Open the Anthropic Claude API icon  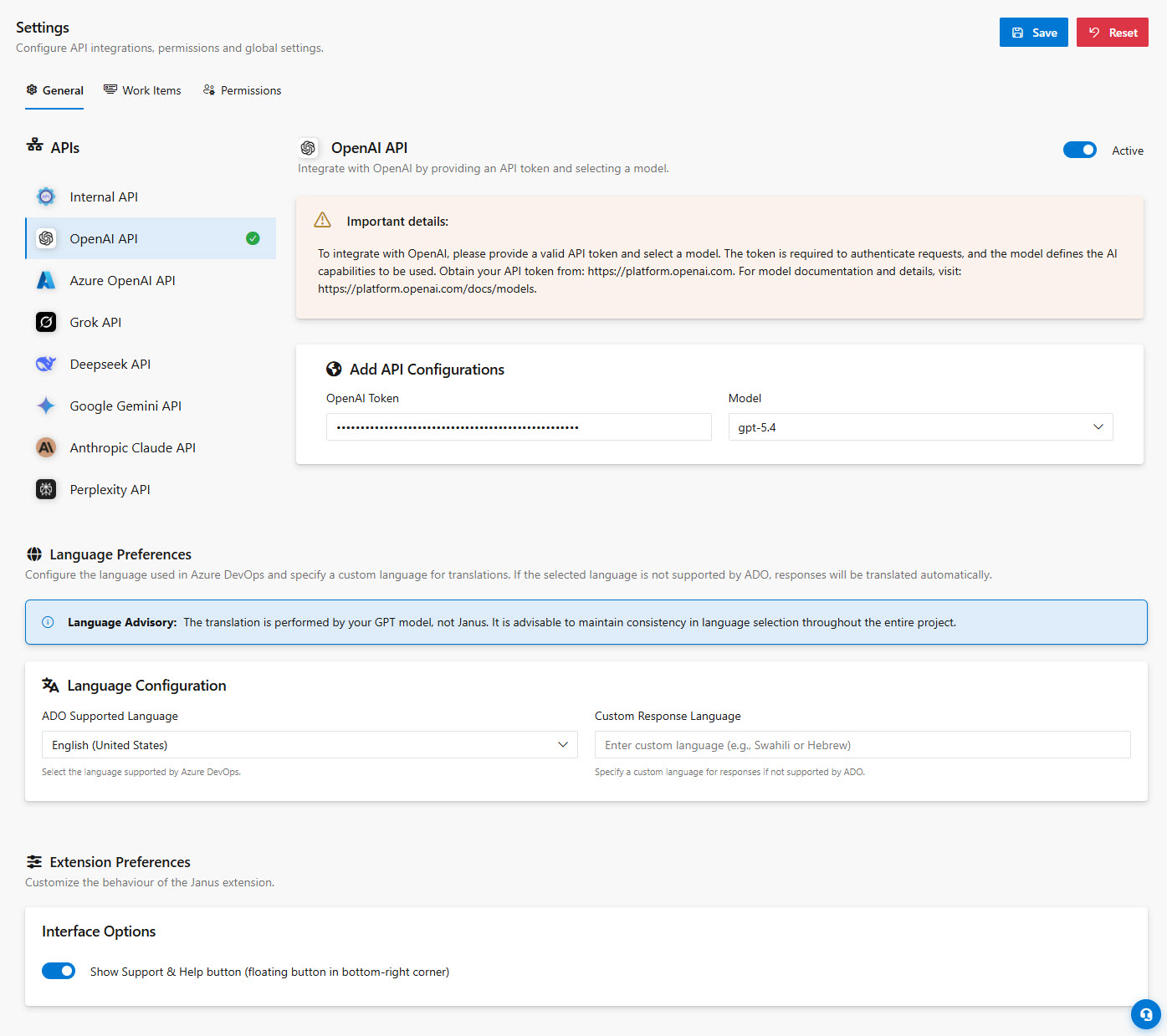pos(46,447)
